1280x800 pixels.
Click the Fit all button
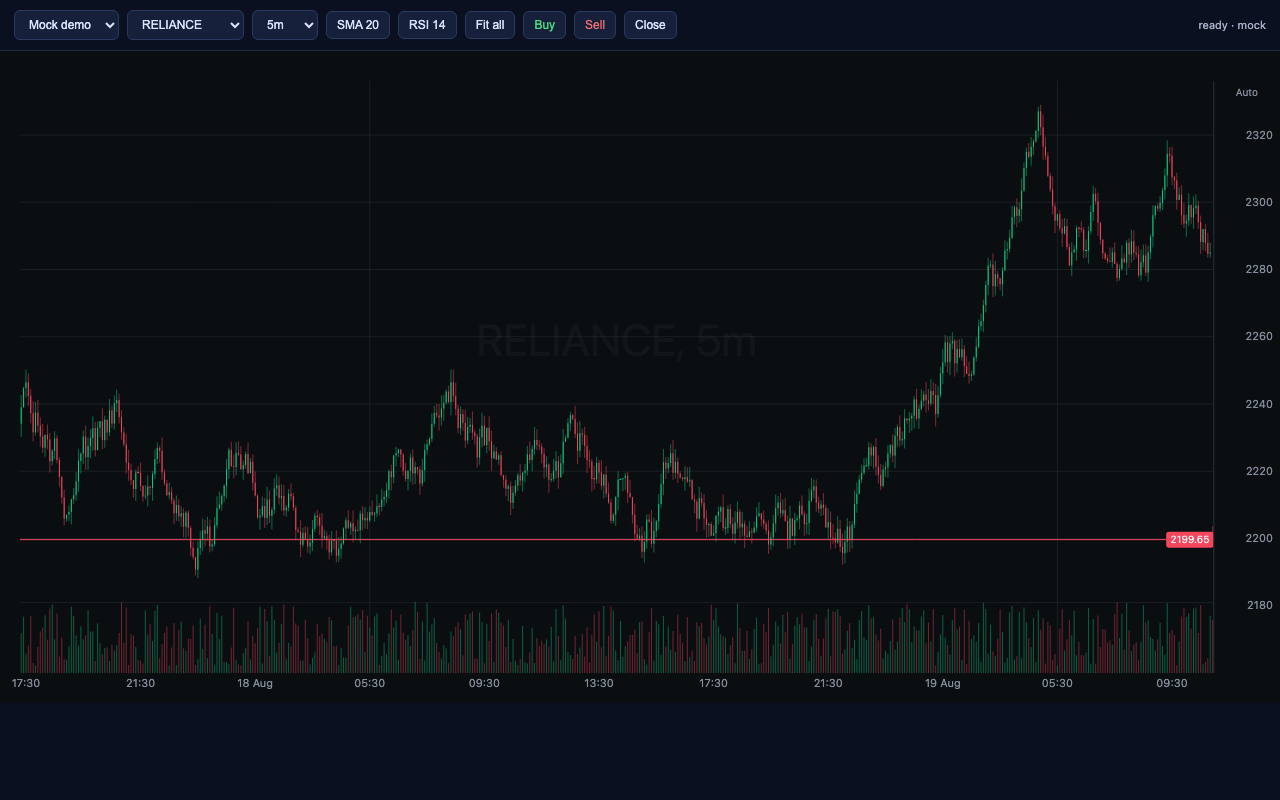[490, 25]
